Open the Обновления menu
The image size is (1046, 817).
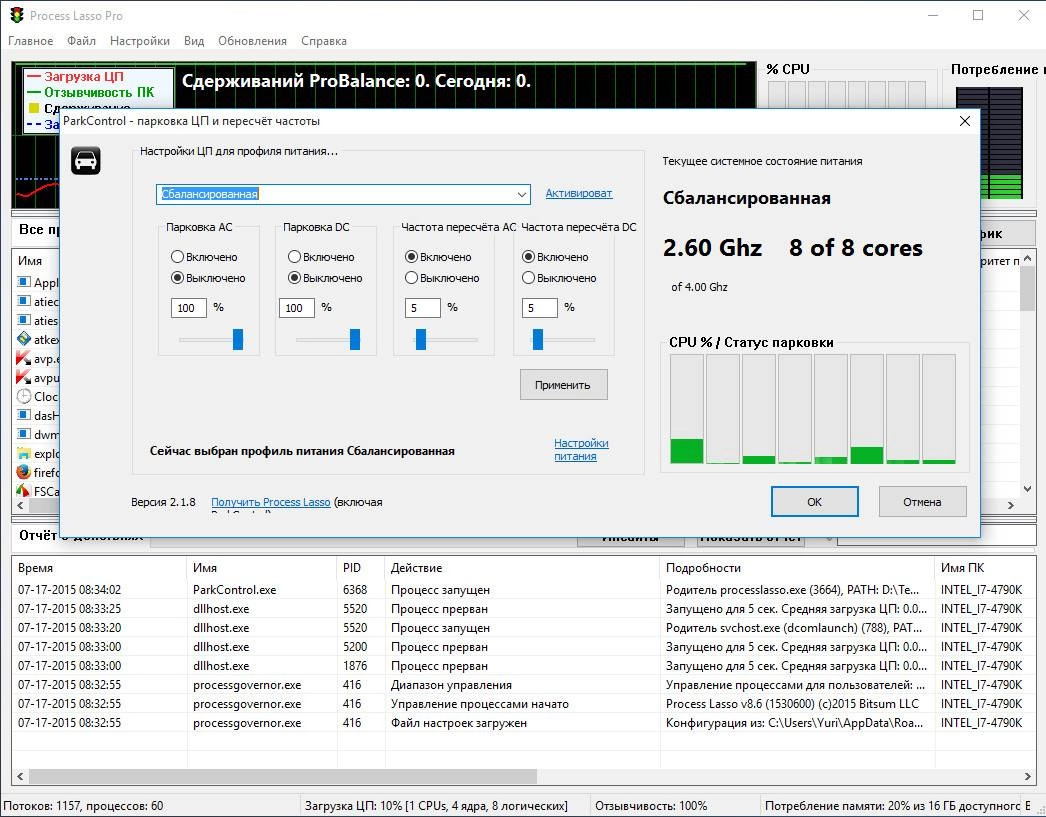252,41
